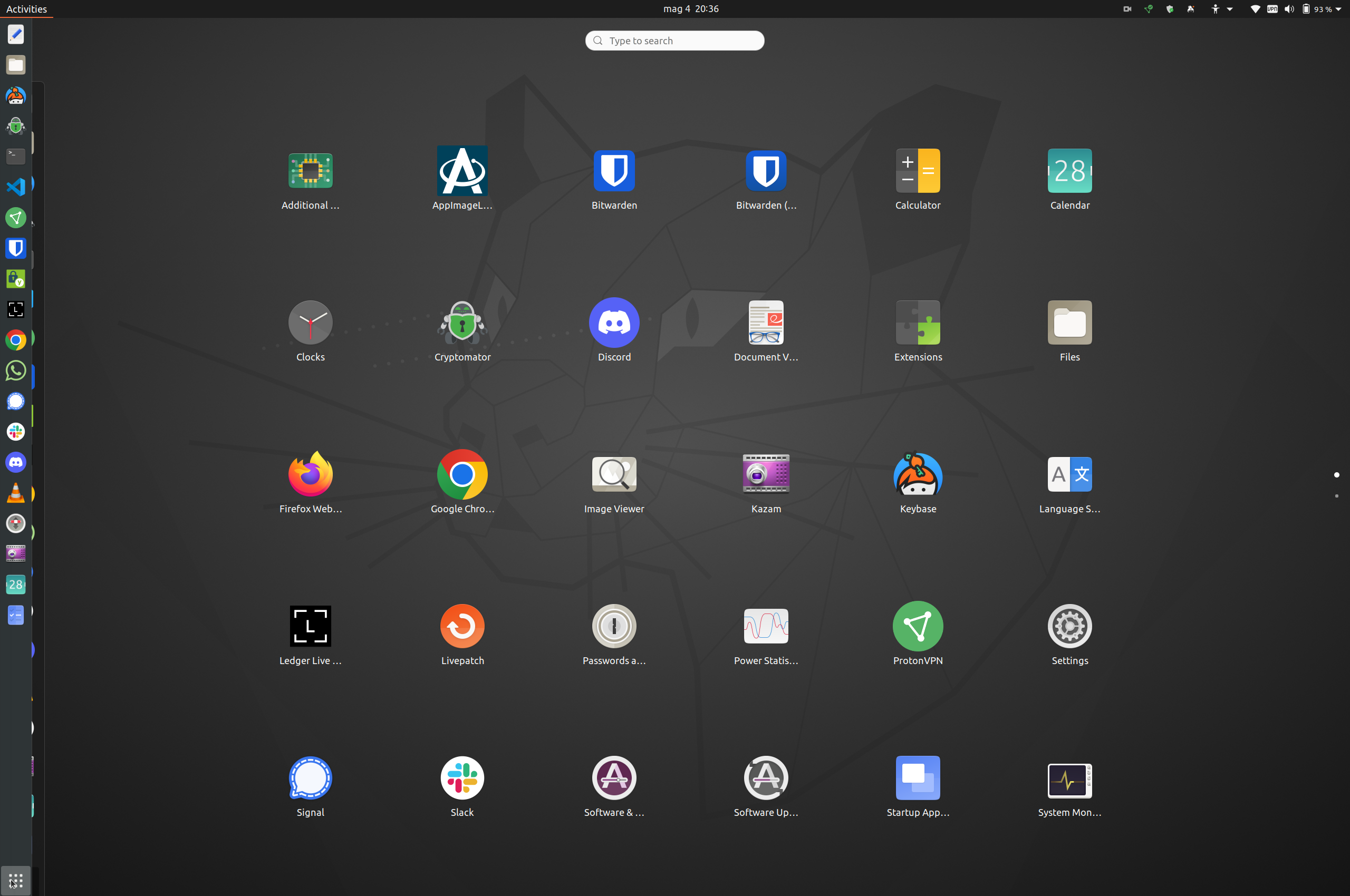Open the accessibility menu in top bar
The image size is (1350, 896).
coord(1221,8)
